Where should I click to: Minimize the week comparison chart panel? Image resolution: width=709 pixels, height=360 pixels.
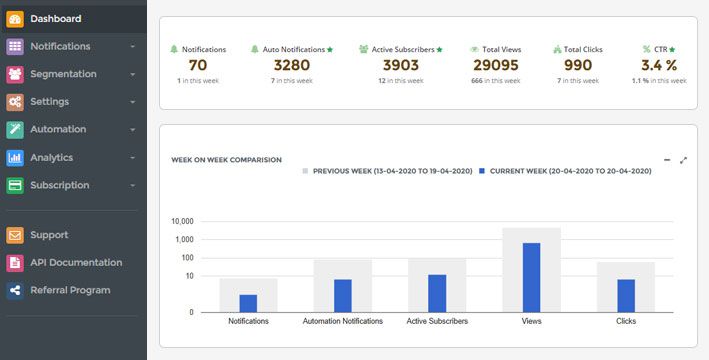[667, 160]
